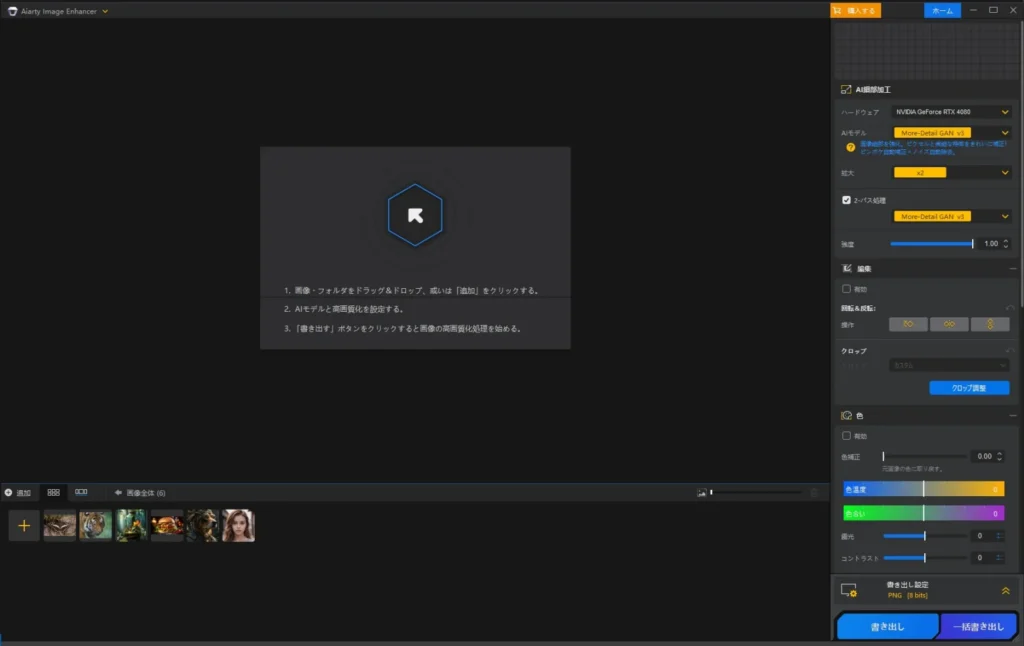1024x646 pixels.
Task: Click the 色合い green-to-purple gradient slider
Action: coord(923,513)
